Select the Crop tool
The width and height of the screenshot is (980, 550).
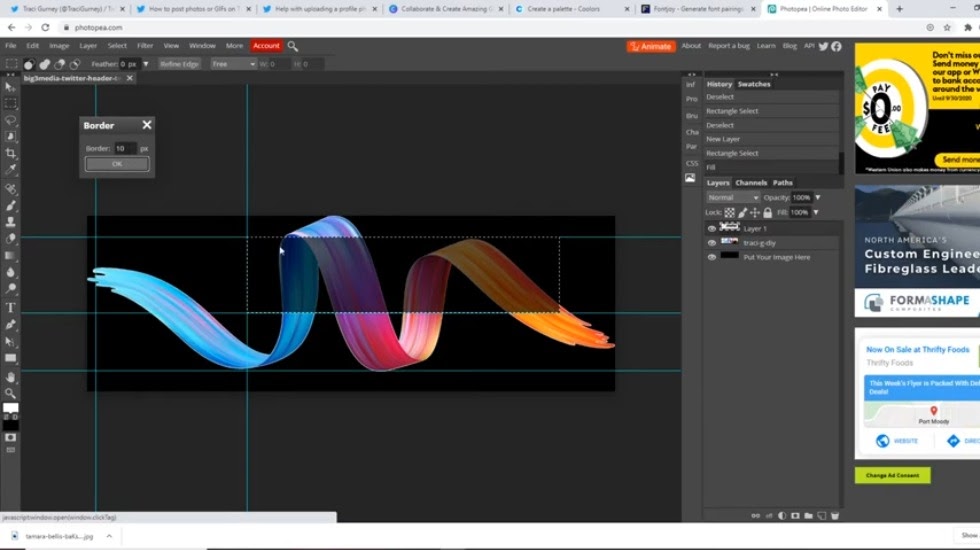pyautogui.click(x=10, y=153)
